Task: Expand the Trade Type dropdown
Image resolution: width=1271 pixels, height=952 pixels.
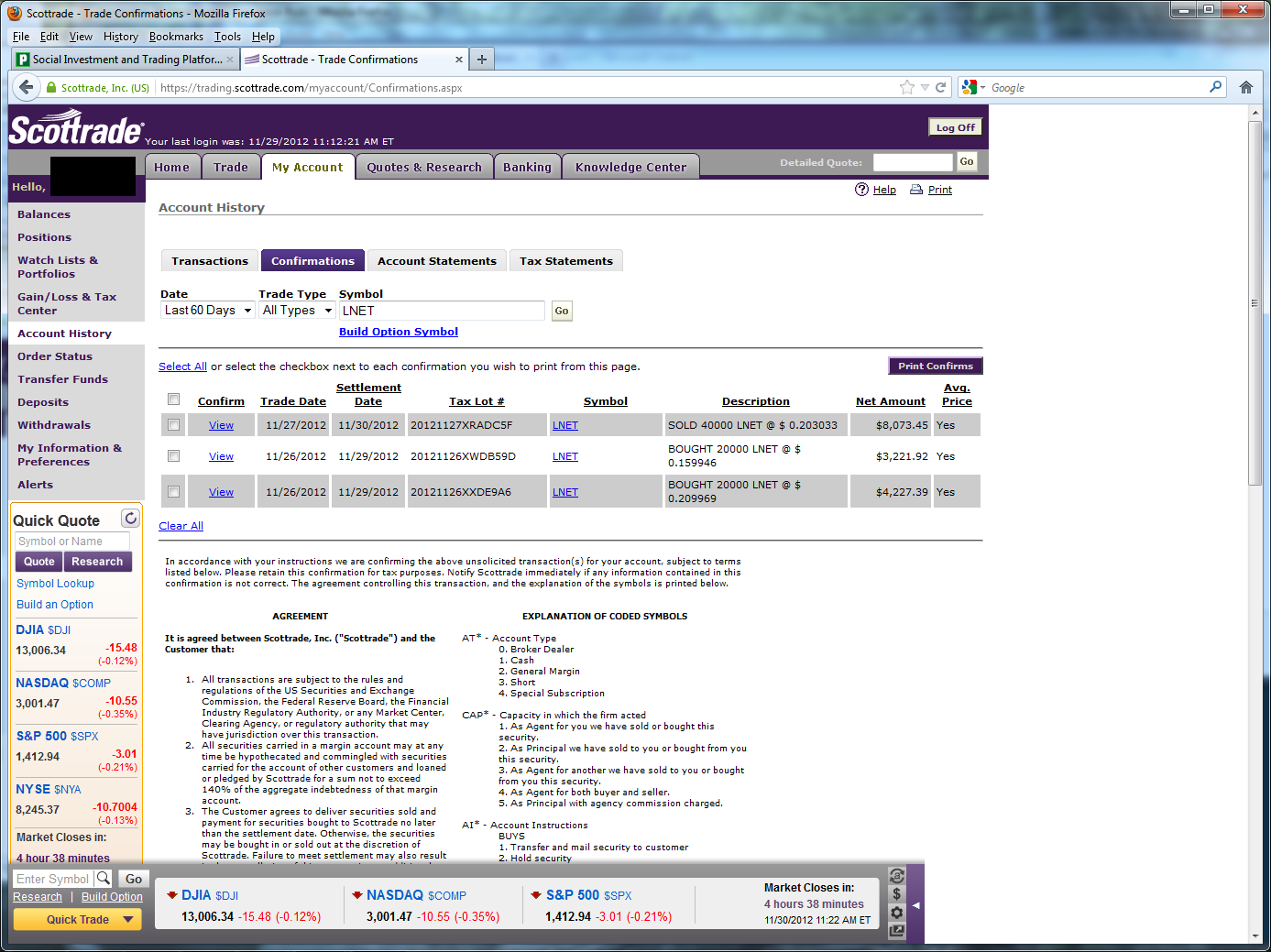Action: pyautogui.click(x=297, y=311)
